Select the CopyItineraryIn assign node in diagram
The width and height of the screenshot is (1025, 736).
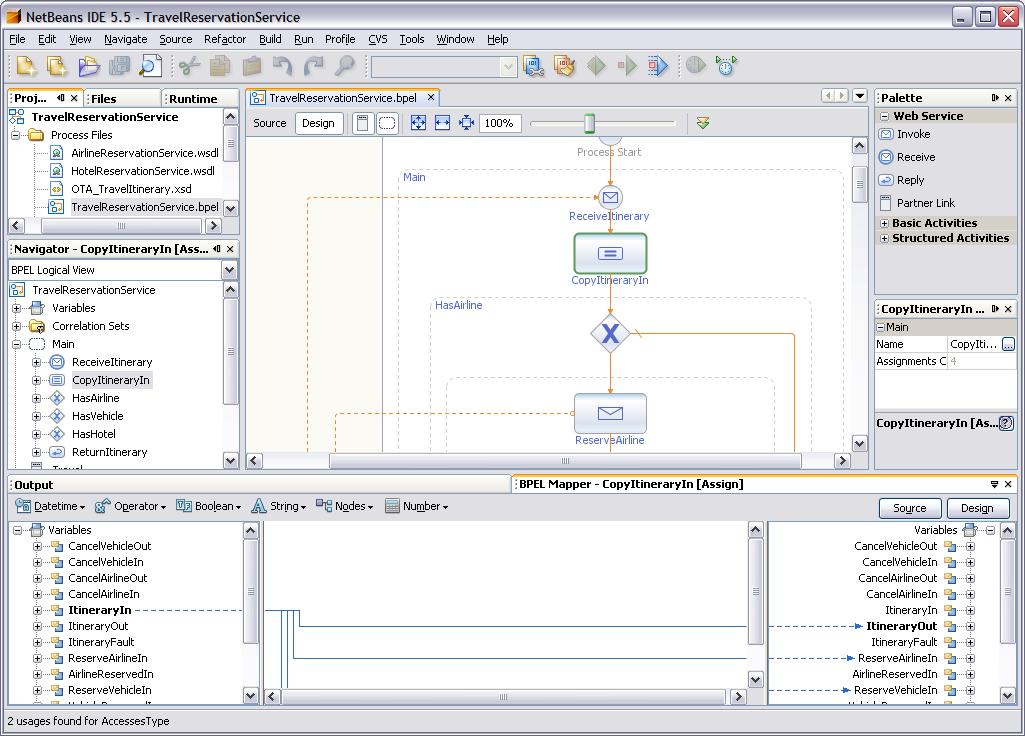[610, 253]
